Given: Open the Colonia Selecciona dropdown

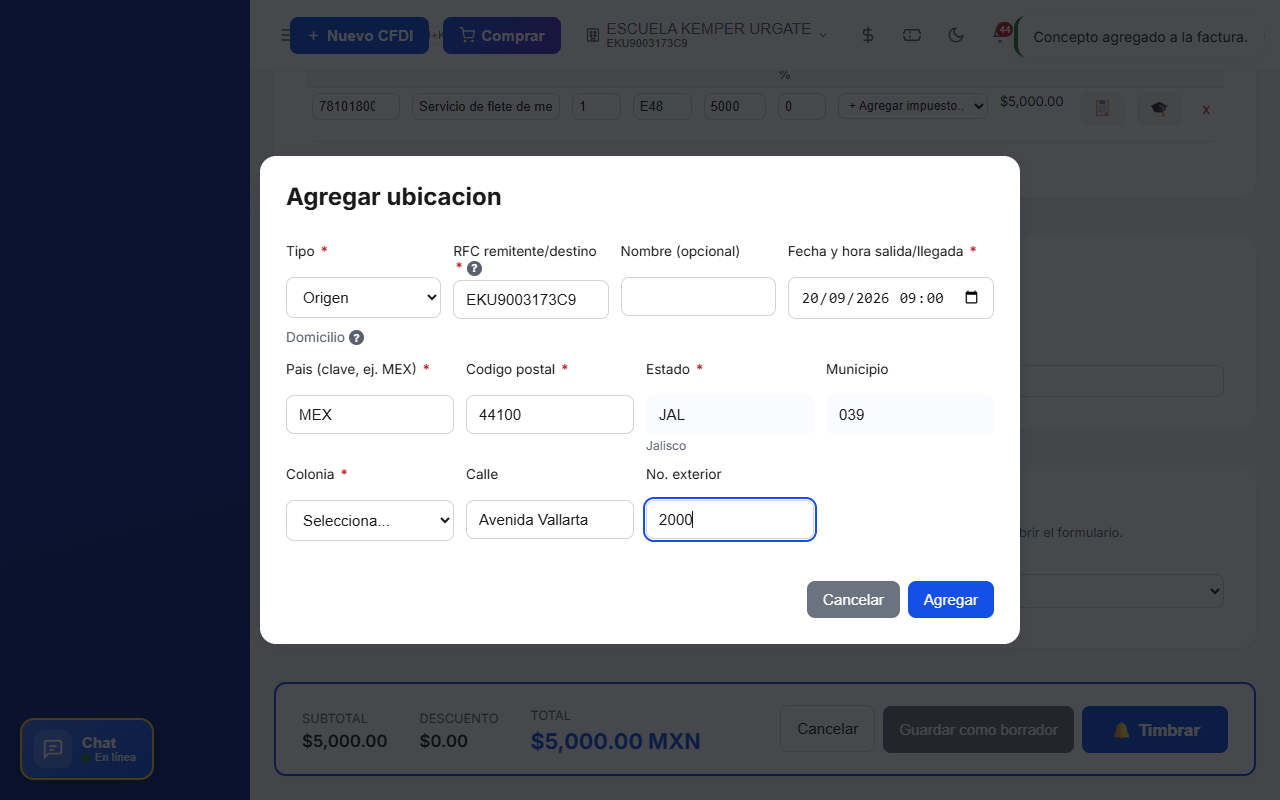Looking at the screenshot, I should point(370,520).
